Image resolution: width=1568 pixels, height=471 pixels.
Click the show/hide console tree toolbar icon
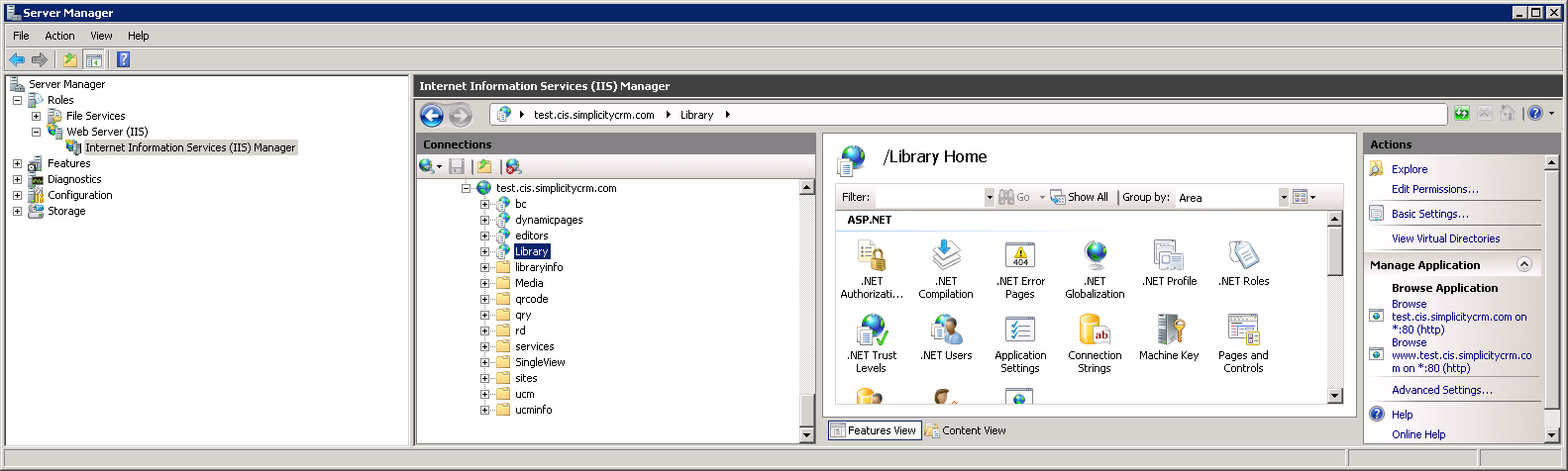(94, 59)
